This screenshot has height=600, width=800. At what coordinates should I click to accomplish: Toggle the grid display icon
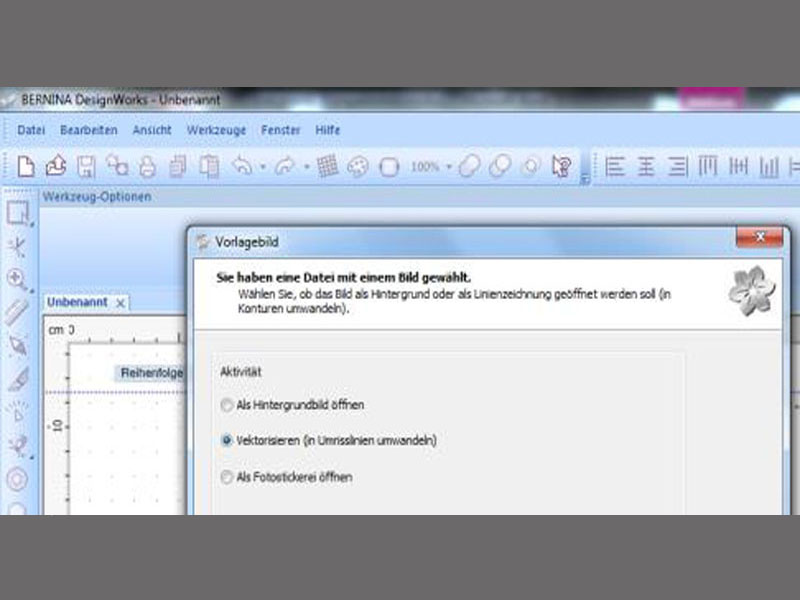(328, 166)
